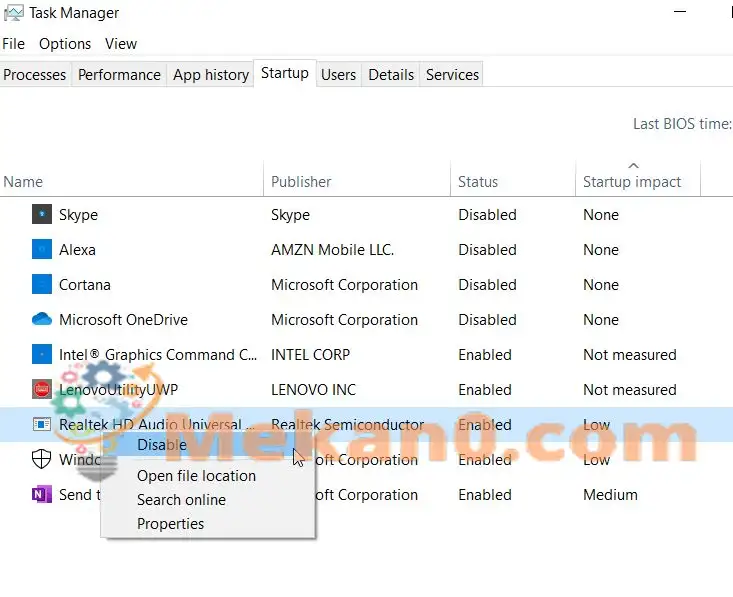Image resolution: width=733 pixels, height=597 pixels.
Task: Sort by the Startup impact column header
Action: (x=638, y=181)
